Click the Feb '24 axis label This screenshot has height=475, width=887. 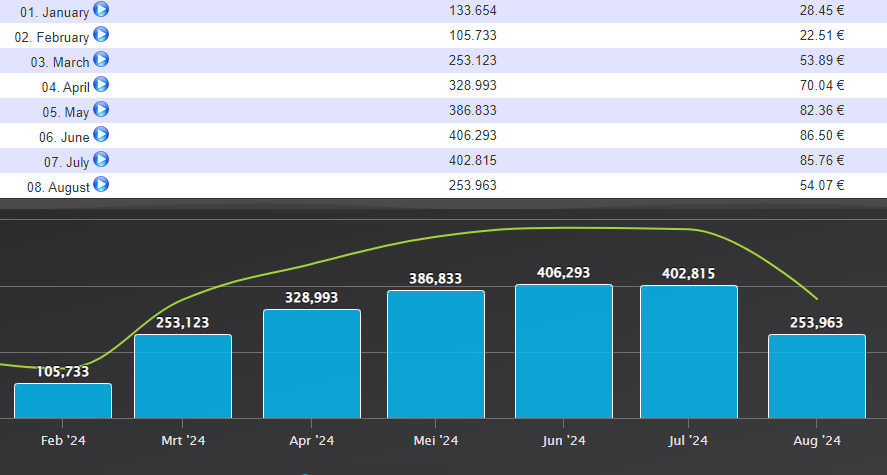(63, 441)
